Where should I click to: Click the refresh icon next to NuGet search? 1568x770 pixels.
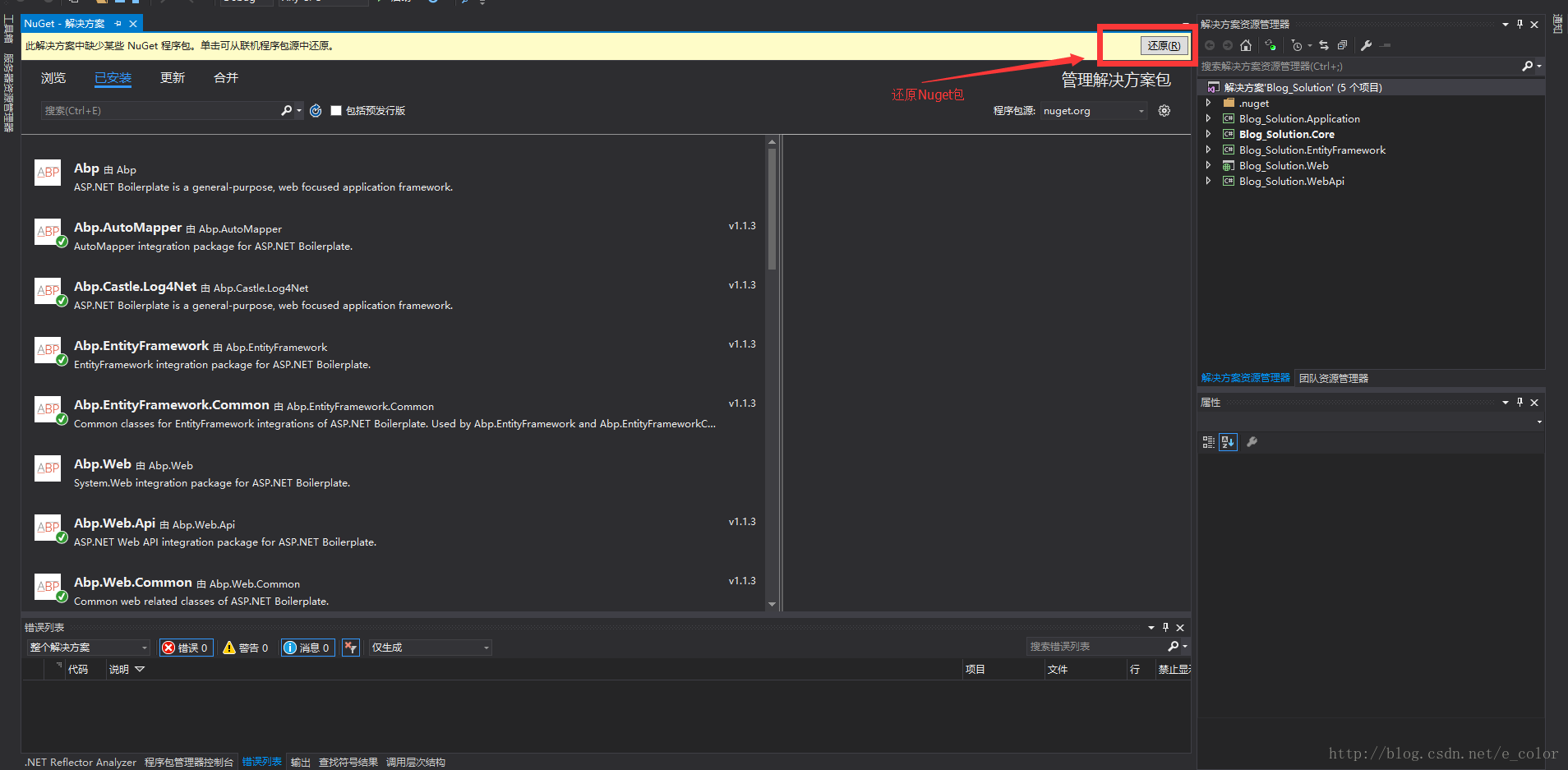[316, 111]
